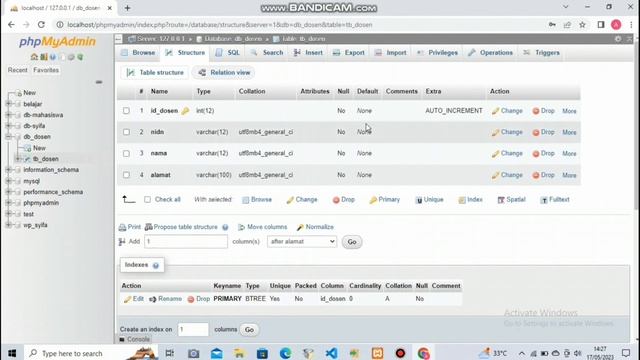Open Visual Studio Code from taskbar
Viewport: 640px width, 360px height.
tap(331, 353)
